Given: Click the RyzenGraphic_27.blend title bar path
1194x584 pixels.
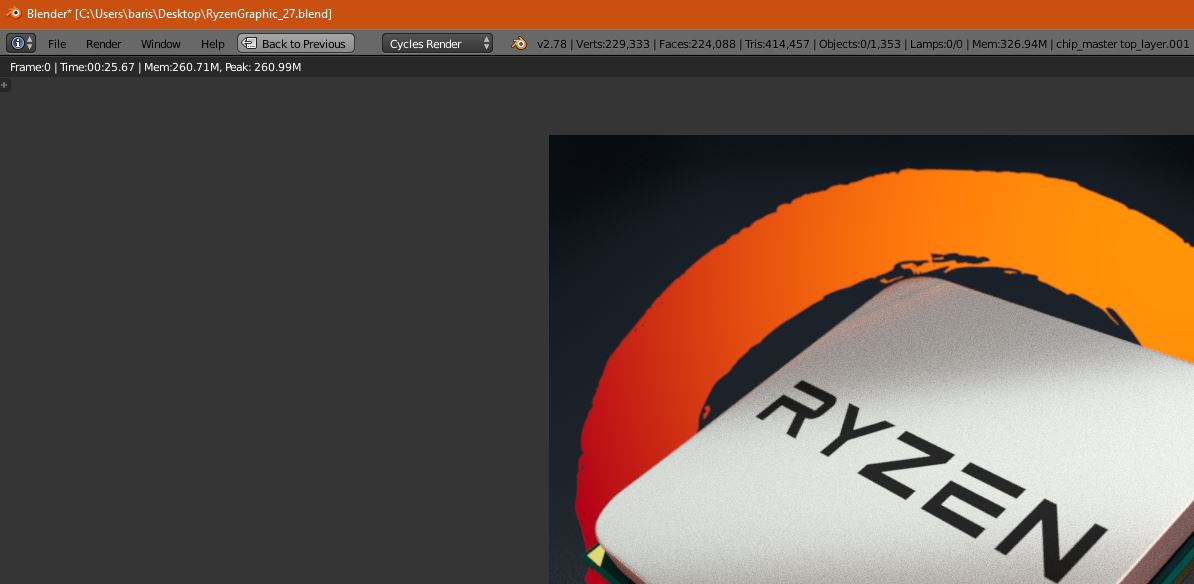Looking at the screenshot, I should click(x=203, y=14).
